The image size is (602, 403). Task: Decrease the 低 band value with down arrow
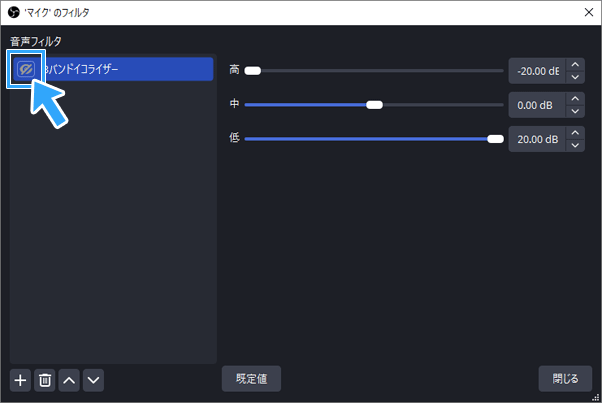pyautogui.click(x=575, y=145)
